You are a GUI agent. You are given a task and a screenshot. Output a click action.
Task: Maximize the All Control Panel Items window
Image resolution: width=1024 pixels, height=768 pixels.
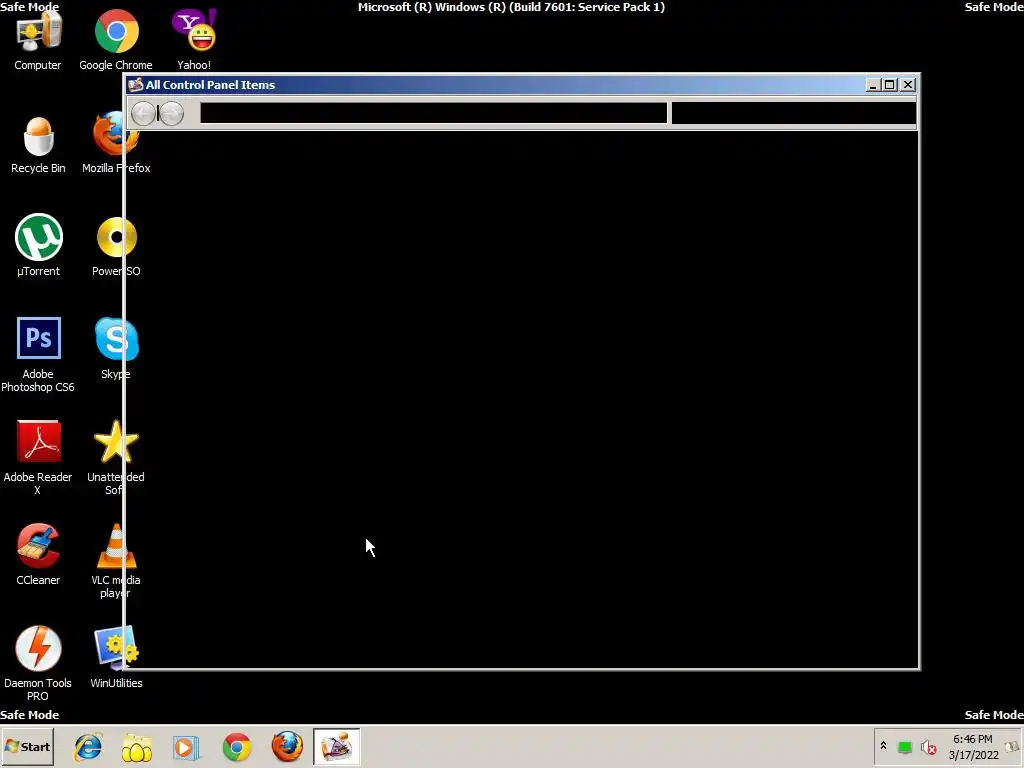click(x=889, y=85)
